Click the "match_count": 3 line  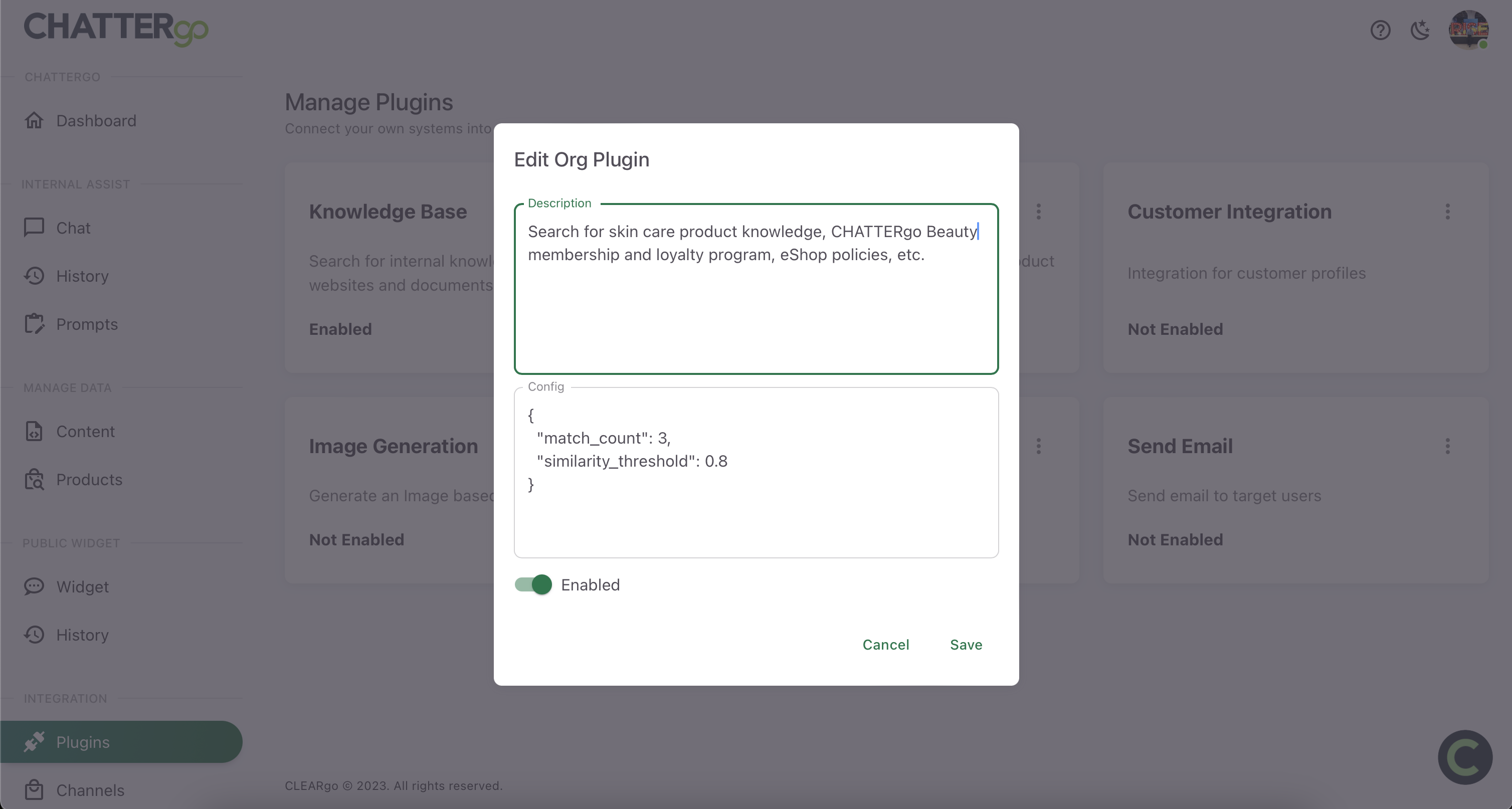[x=604, y=438]
